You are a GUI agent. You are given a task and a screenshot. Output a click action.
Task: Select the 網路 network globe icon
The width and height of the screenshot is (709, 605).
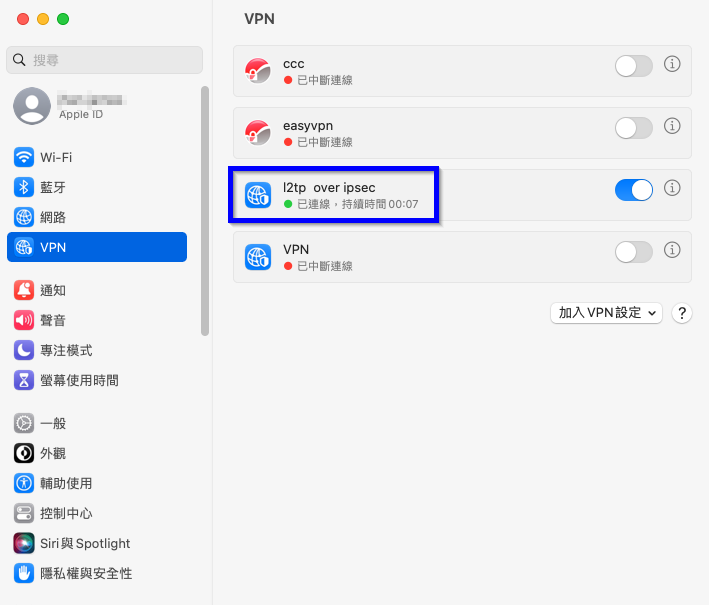coord(24,217)
